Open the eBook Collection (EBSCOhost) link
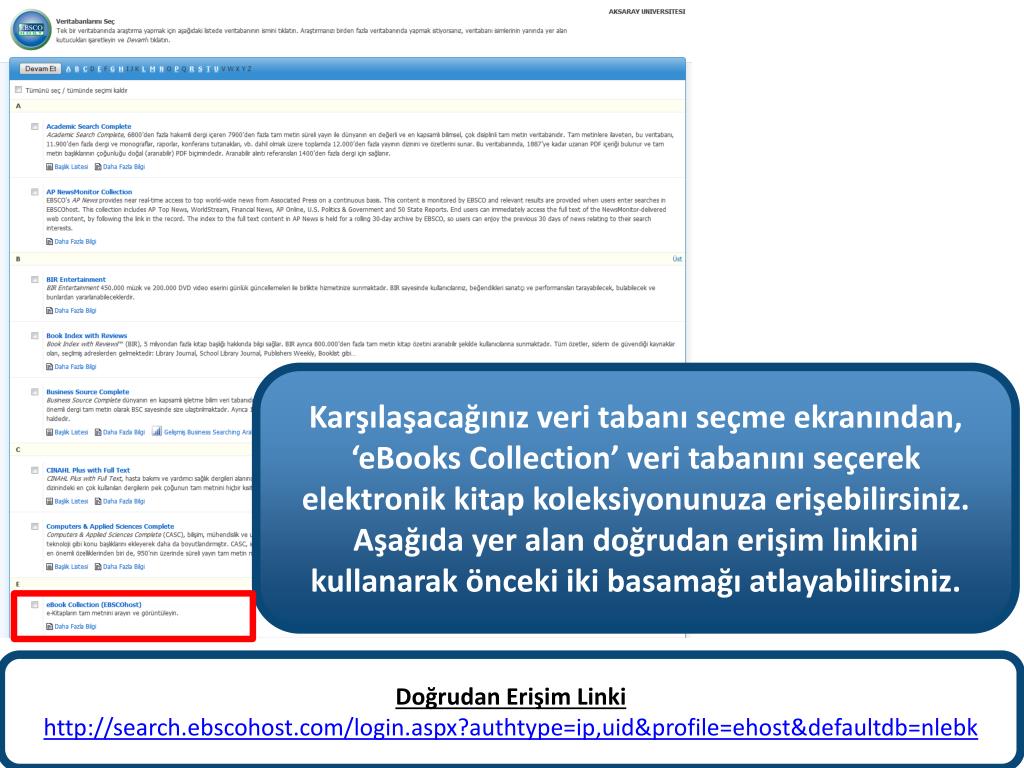This screenshot has height=768, width=1024. tap(93, 605)
